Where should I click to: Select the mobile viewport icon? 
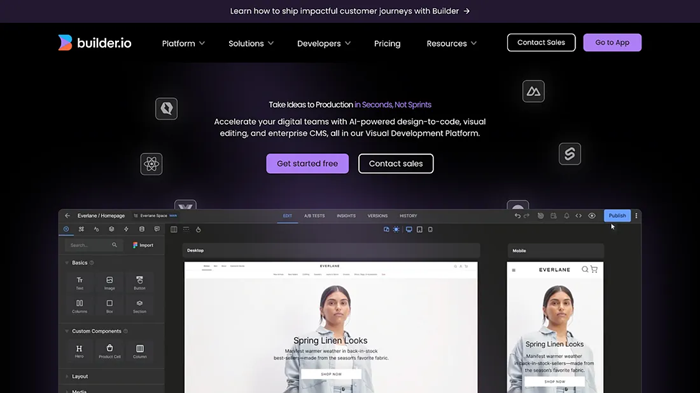[430, 230]
